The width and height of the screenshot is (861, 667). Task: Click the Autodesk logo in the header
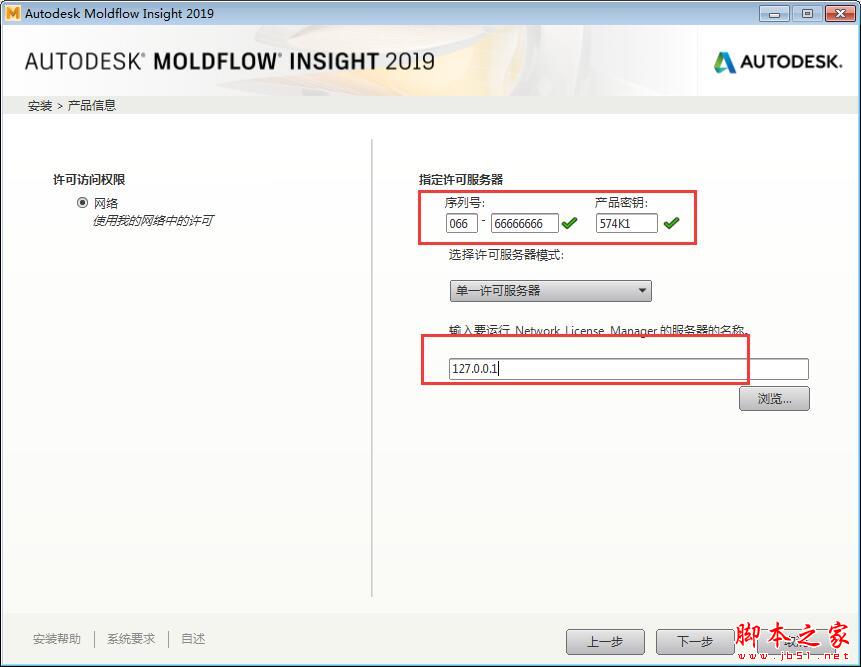[x=778, y=62]
